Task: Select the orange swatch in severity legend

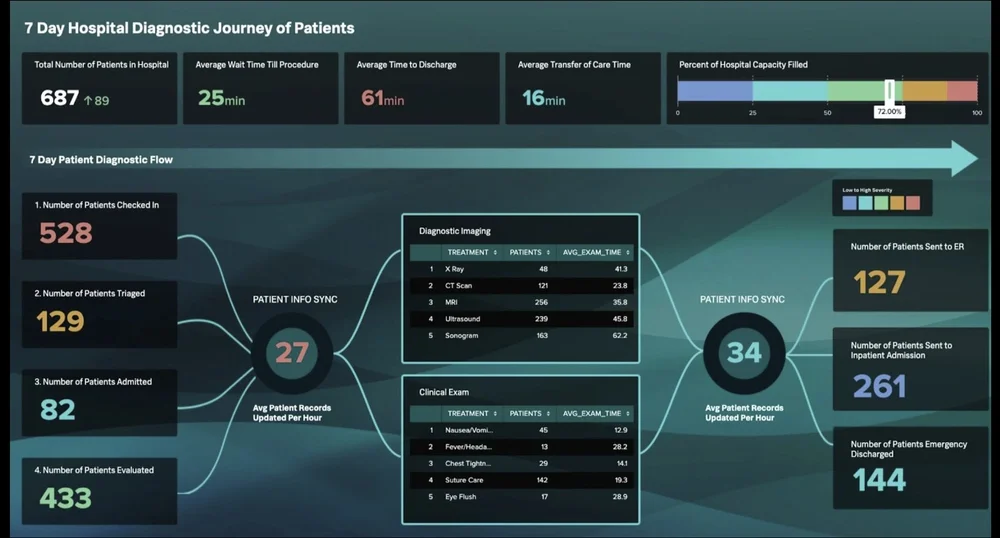Action: pyautogui.click(x=897, y=203)
